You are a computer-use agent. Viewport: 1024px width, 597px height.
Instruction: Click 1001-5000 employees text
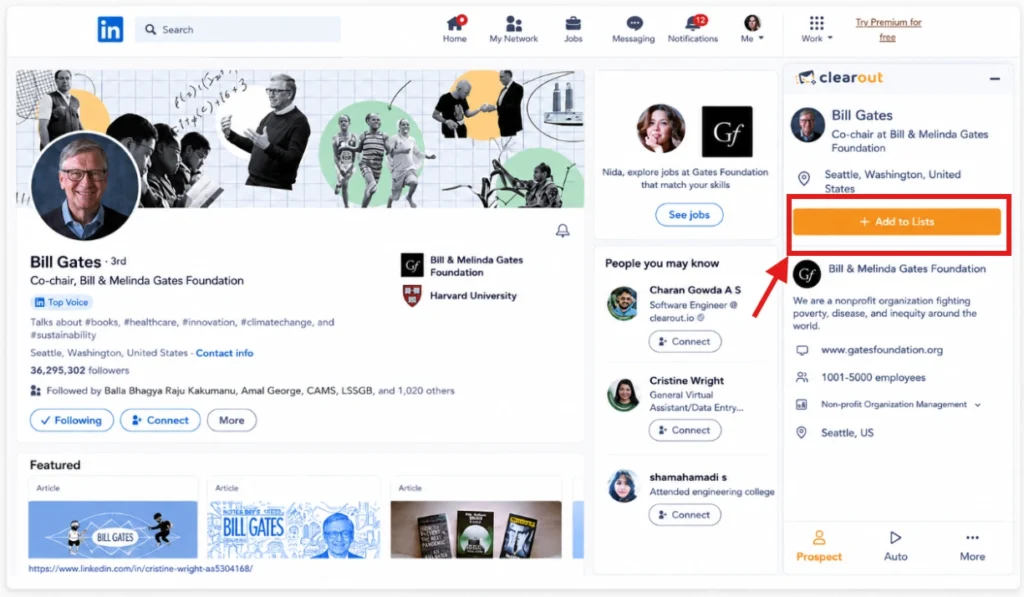pyautogui.click(x=873, y=378)
